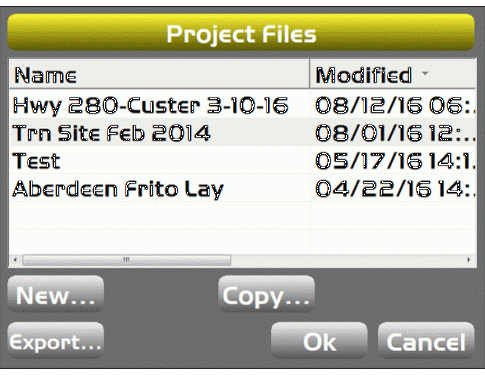Click the sort arrow next to Modified

click(x=425, y=73)
